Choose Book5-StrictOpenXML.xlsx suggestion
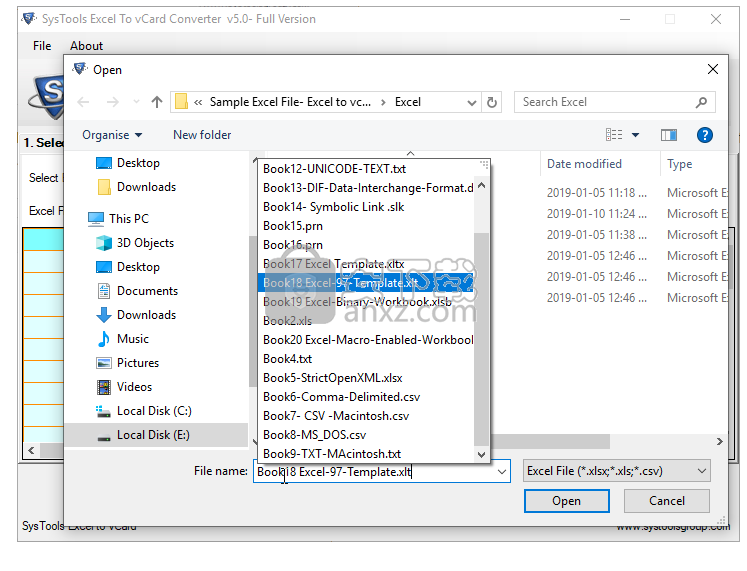Image resolution: width=747 pixels, height=571 pixels. (366, 378)
